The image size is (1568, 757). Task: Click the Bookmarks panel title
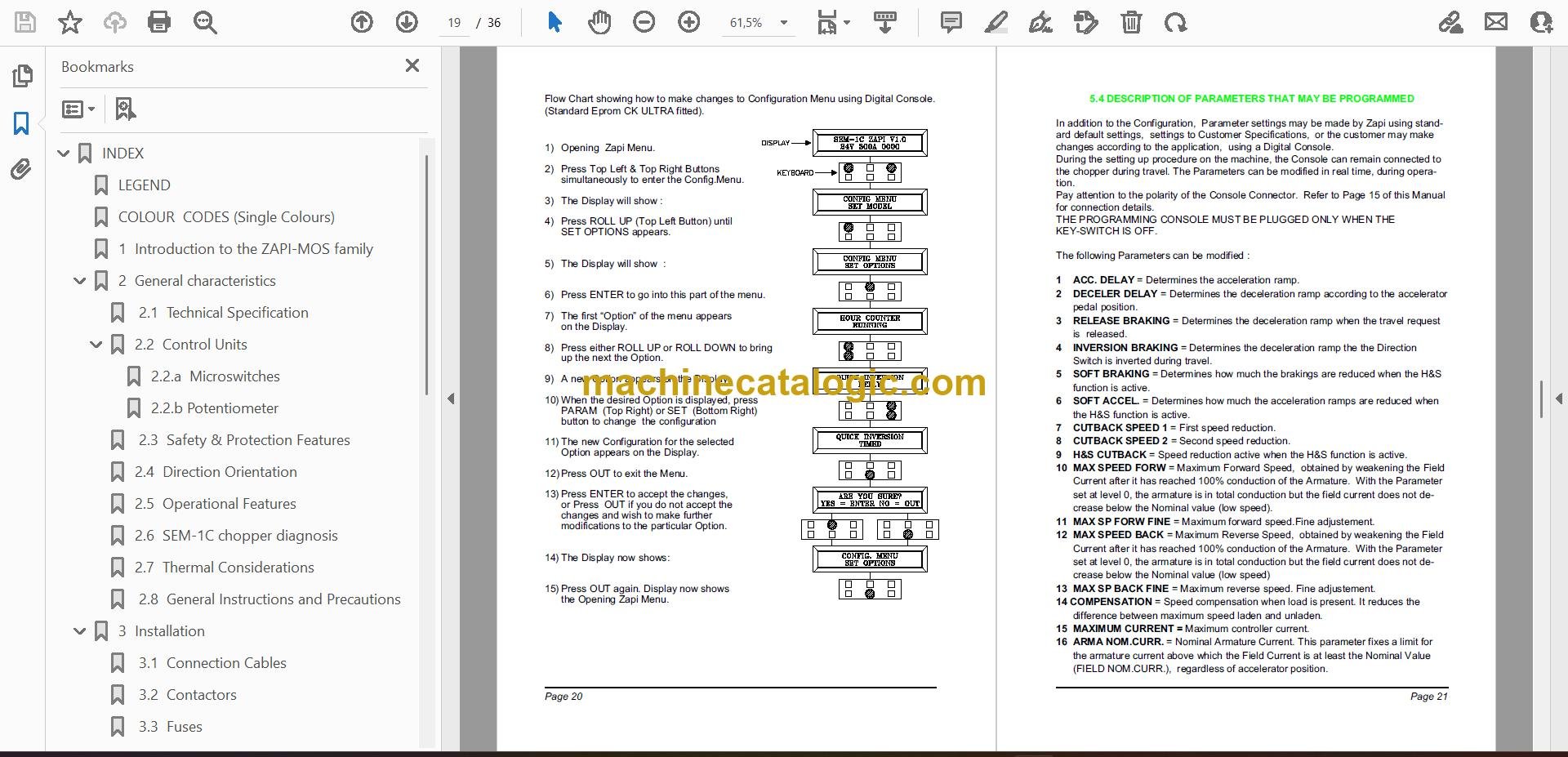pyautogui.click(x=97, y=67)
